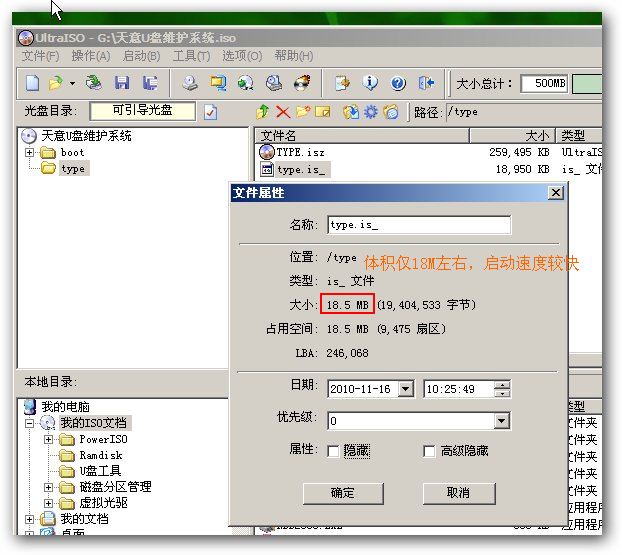Viewport: 622px width, 555px height.
Task: Click the boot info checkmark document icon
Action: tap(211, 112)
